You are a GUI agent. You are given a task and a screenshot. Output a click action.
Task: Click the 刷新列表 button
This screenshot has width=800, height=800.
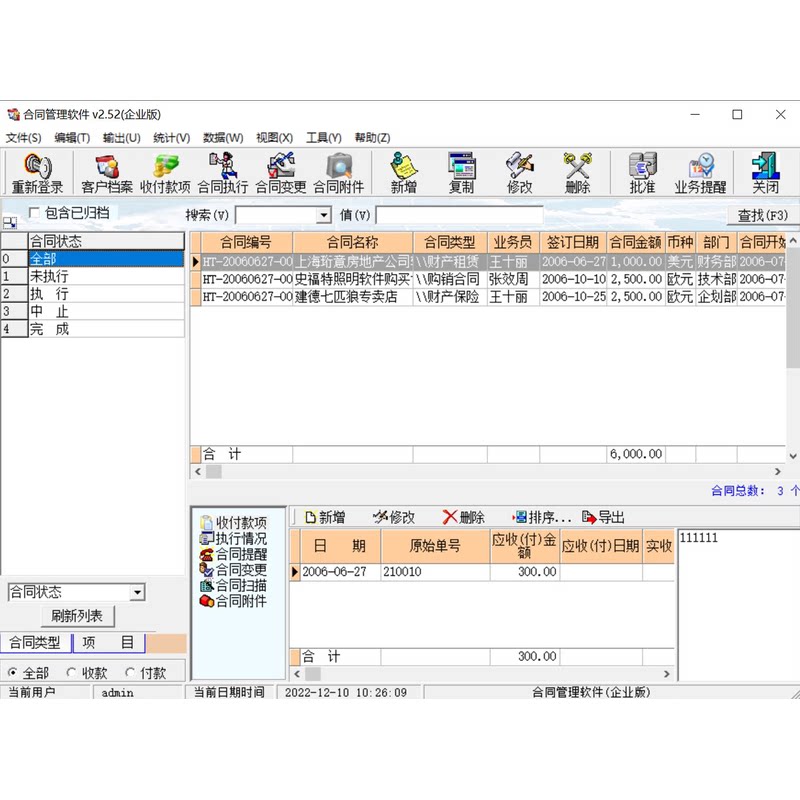[77, 616]
